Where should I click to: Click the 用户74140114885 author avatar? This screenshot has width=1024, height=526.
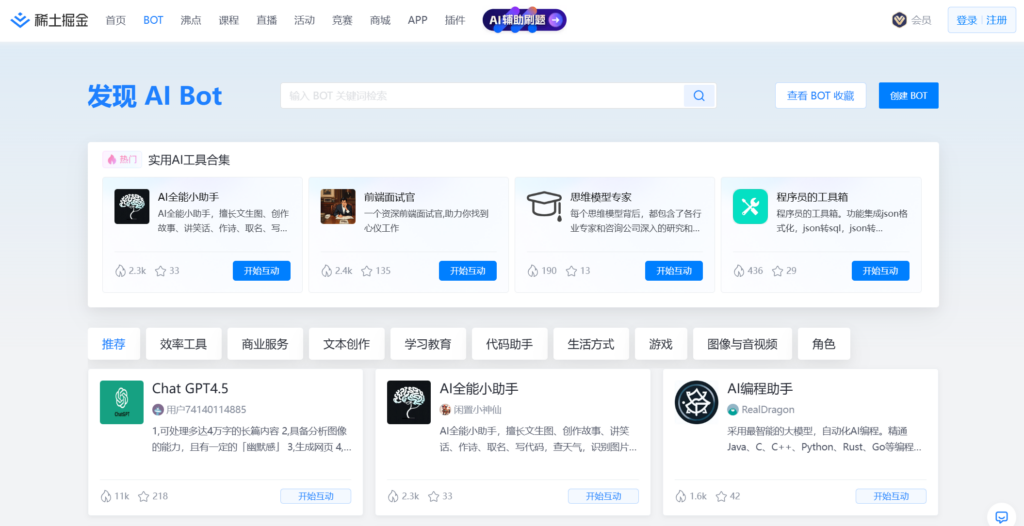coord(157,410)
